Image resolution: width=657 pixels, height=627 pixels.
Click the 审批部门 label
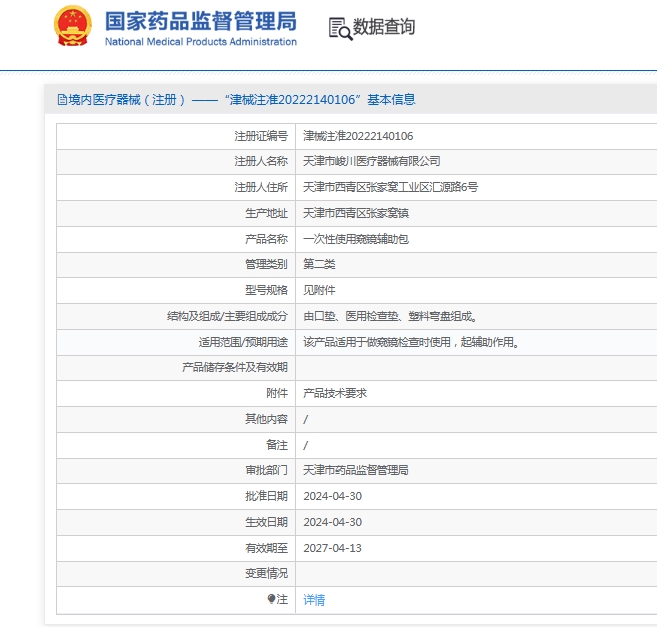coord(266,470)
